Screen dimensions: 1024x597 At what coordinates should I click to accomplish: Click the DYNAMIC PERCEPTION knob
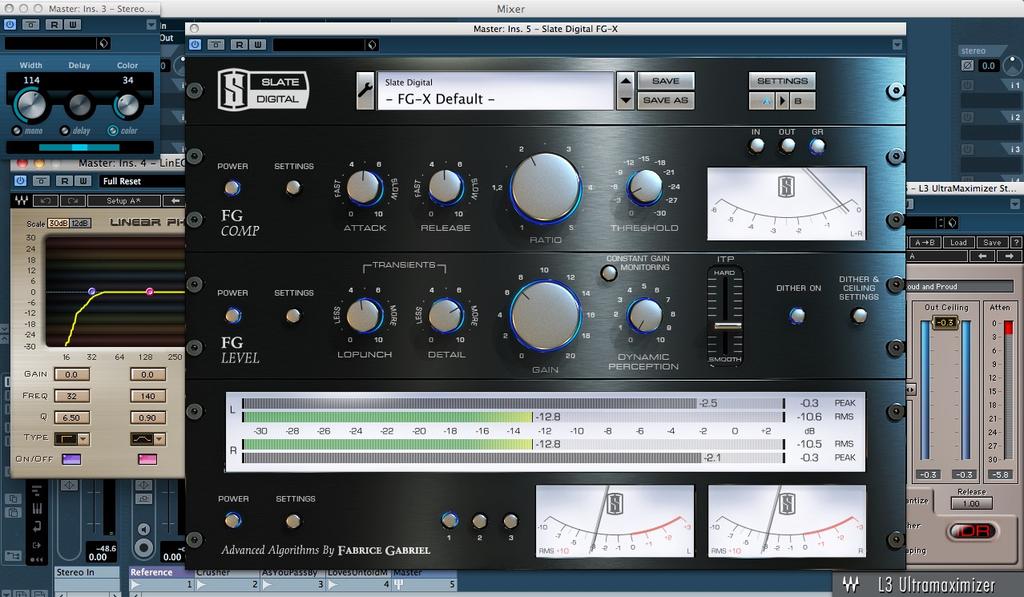[x=644, y=315]
